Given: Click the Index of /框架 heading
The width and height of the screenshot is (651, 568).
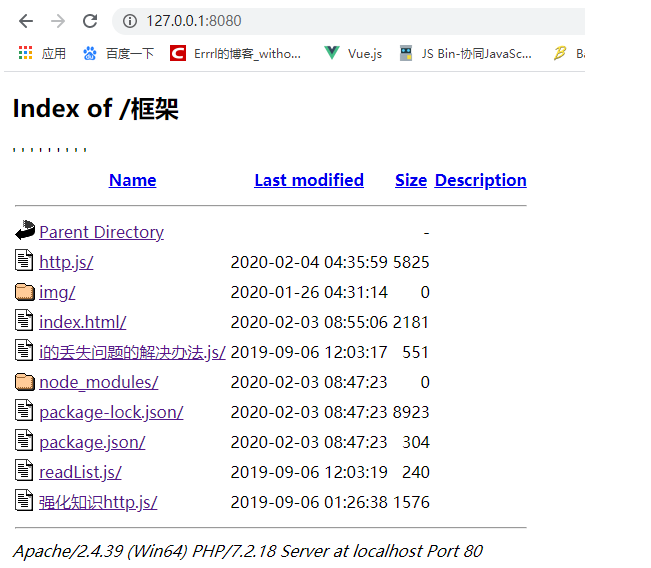Looking at the screenshot, I should [95, 109].
